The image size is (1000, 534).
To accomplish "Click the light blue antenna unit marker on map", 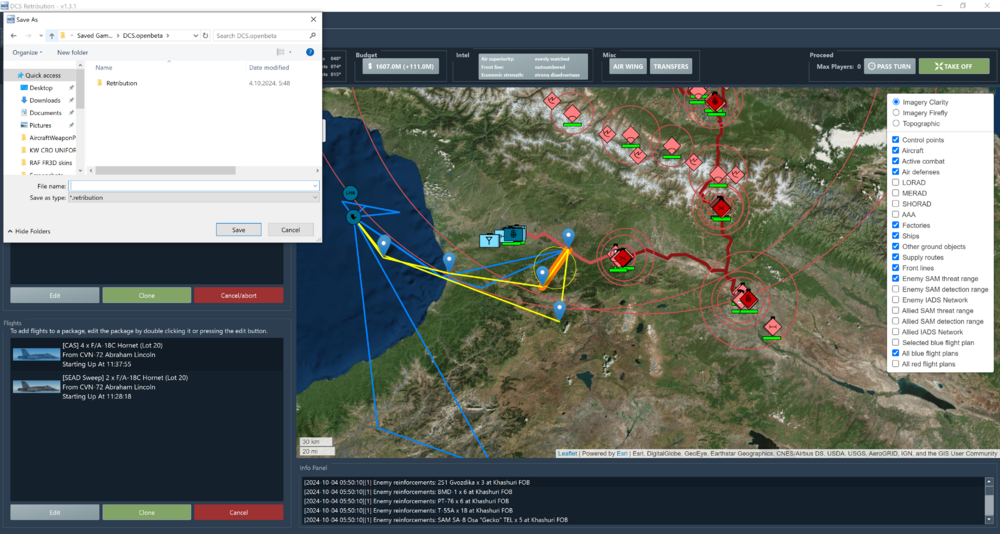I will click(489, 241).
